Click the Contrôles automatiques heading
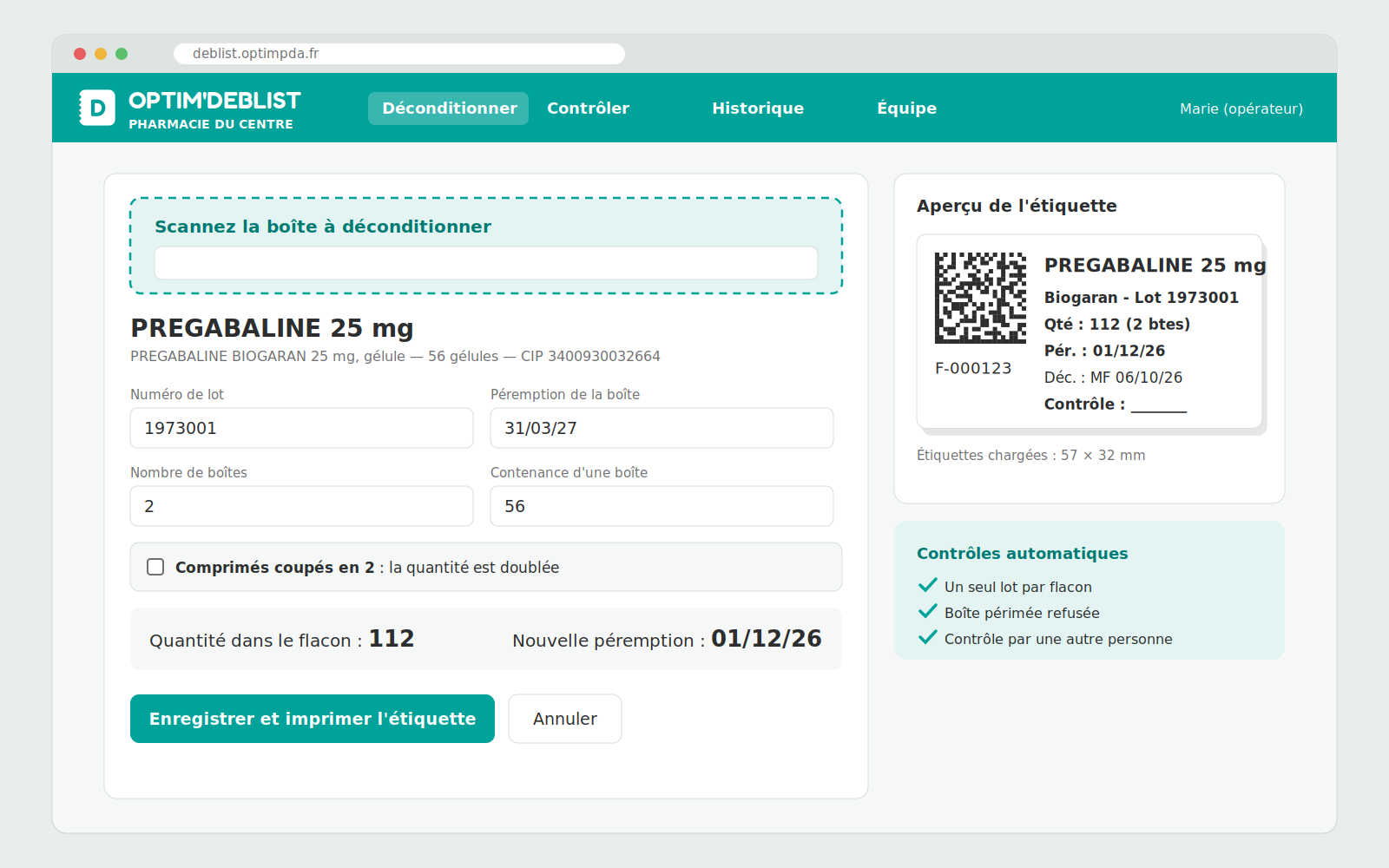Screen dimensions: 1389x868 (1023, 554)
